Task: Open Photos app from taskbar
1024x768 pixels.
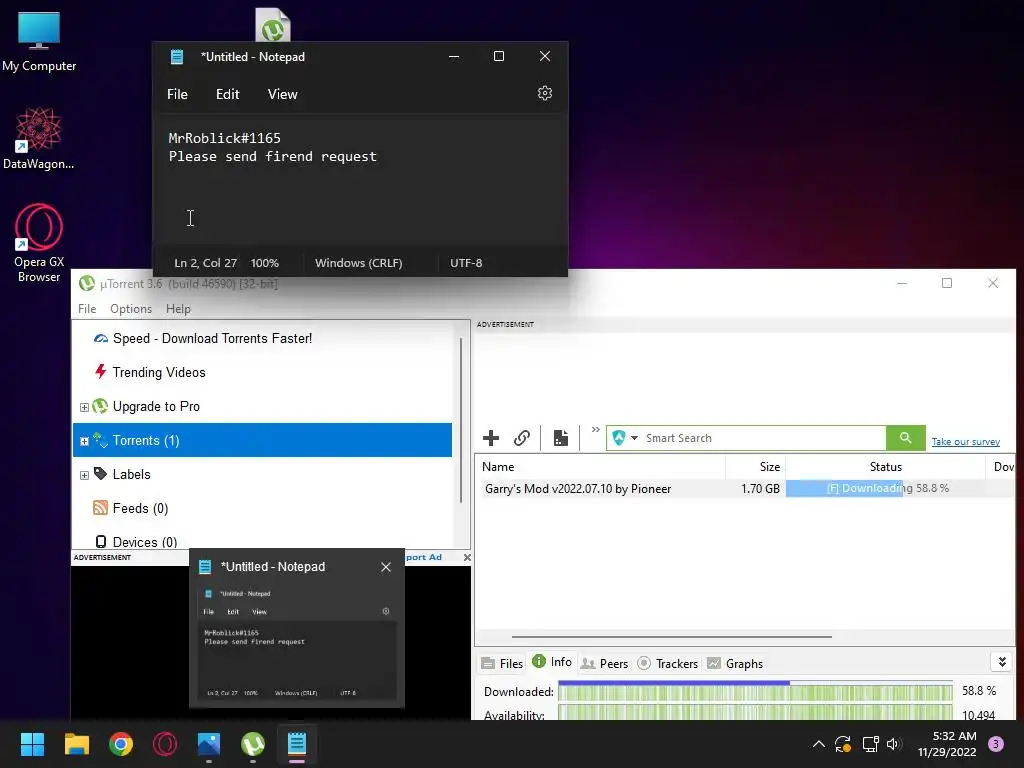Action: pos(209,744)
